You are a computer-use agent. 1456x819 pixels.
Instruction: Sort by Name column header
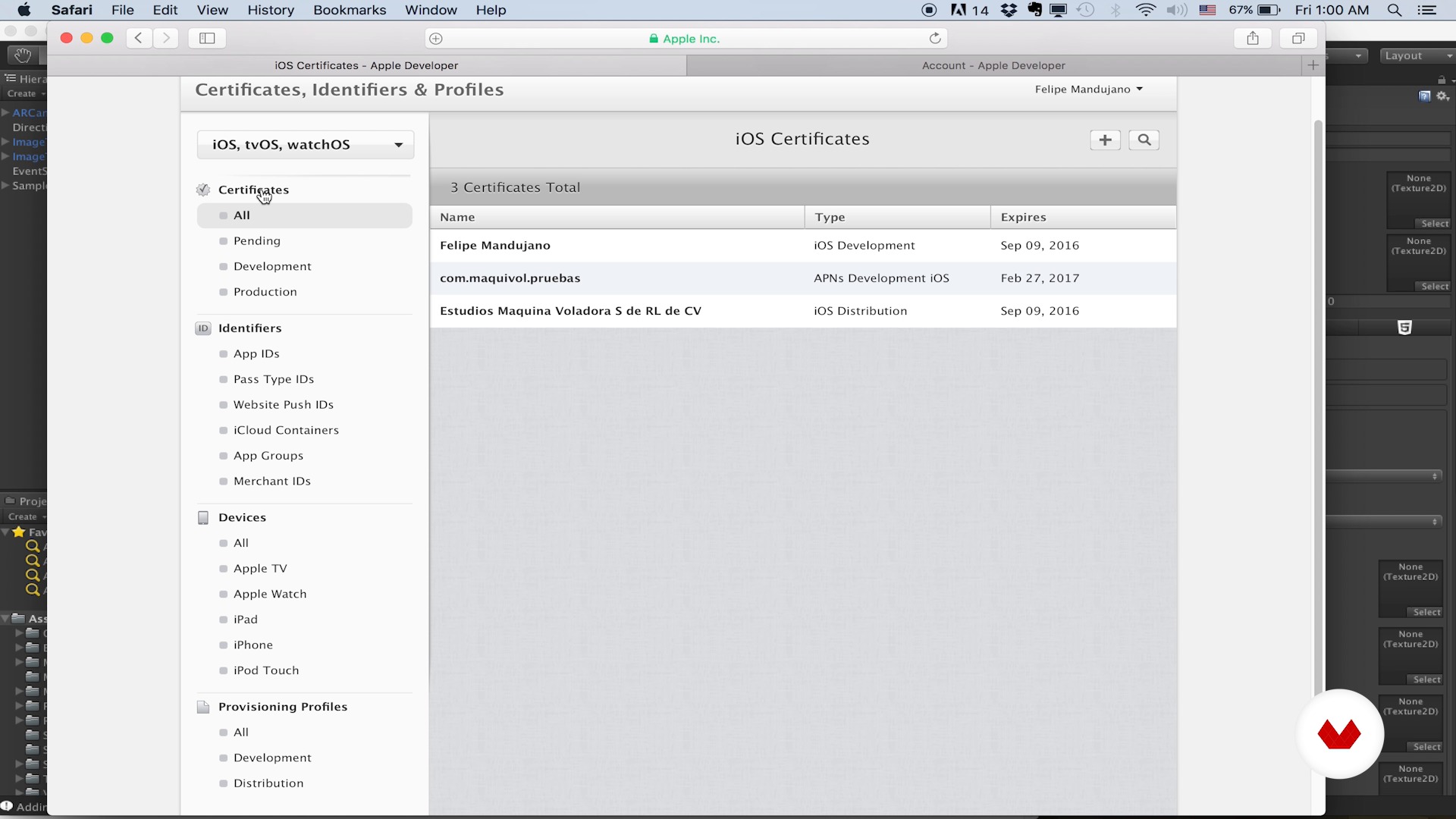(x=617, y=217)
